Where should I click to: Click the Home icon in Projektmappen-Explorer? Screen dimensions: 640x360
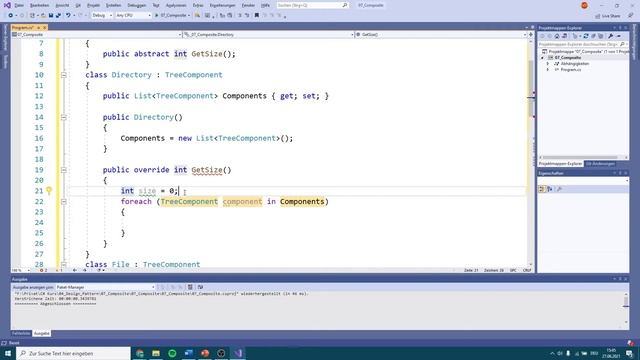point(557,36)
